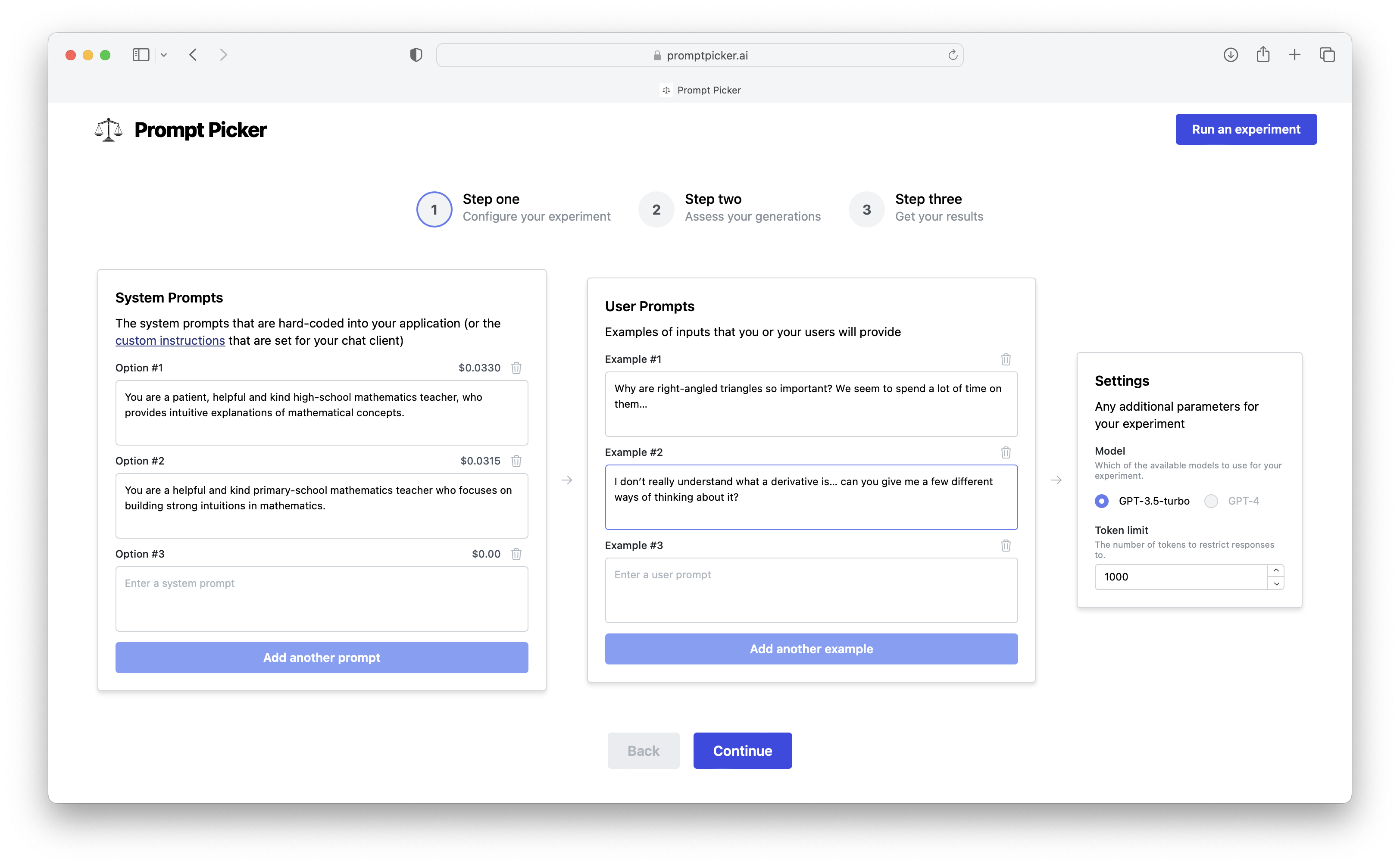
Task: Decrease token limit with down stepper arrow
Action: coord(1275,584)
